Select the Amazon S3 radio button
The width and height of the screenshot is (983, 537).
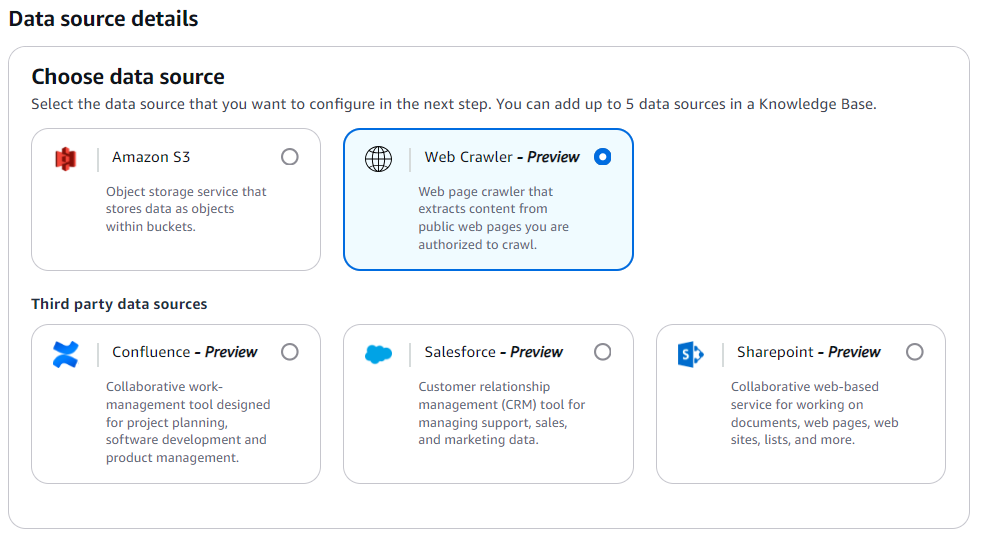click(290, 157)
